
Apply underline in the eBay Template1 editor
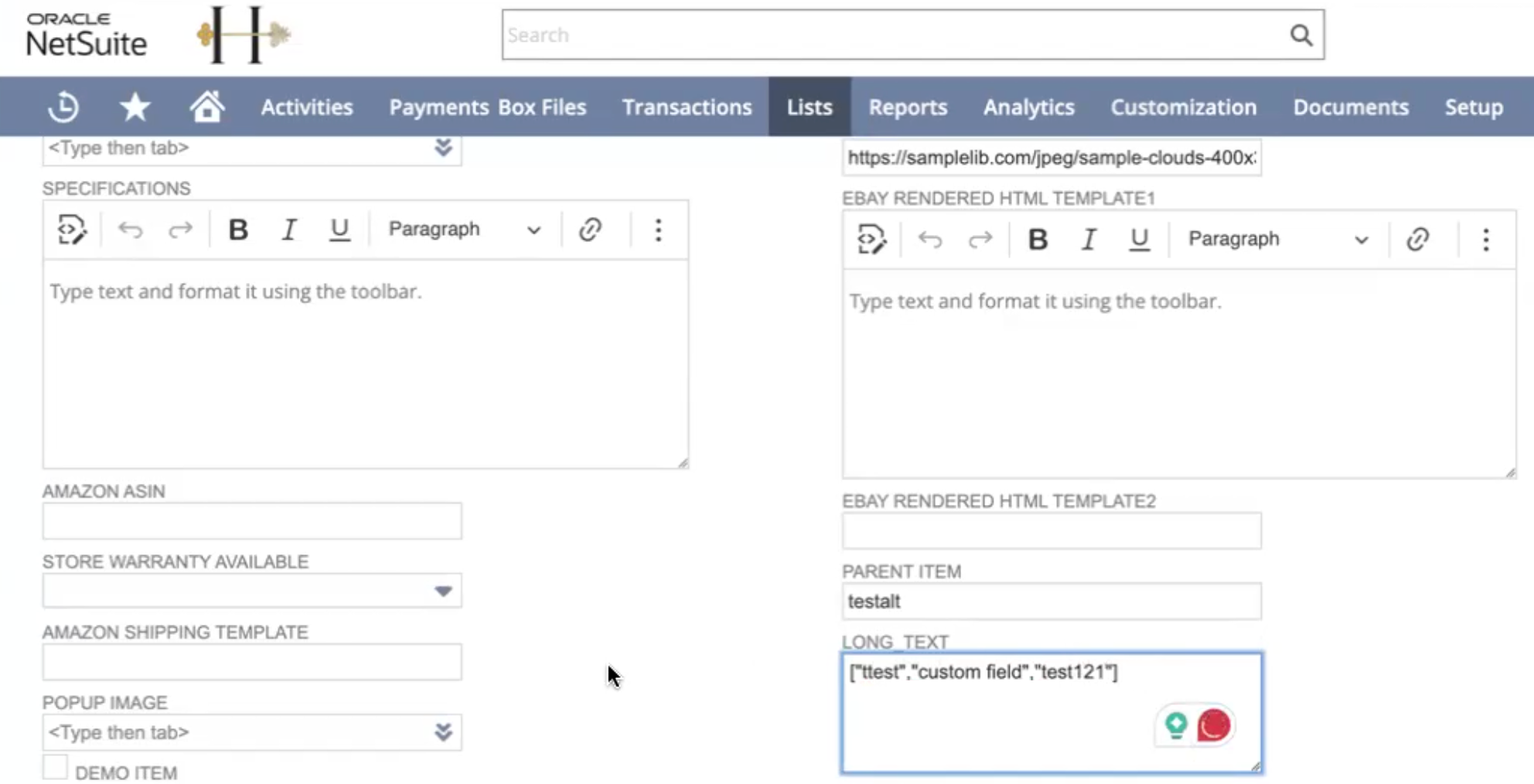point(1139,240)
